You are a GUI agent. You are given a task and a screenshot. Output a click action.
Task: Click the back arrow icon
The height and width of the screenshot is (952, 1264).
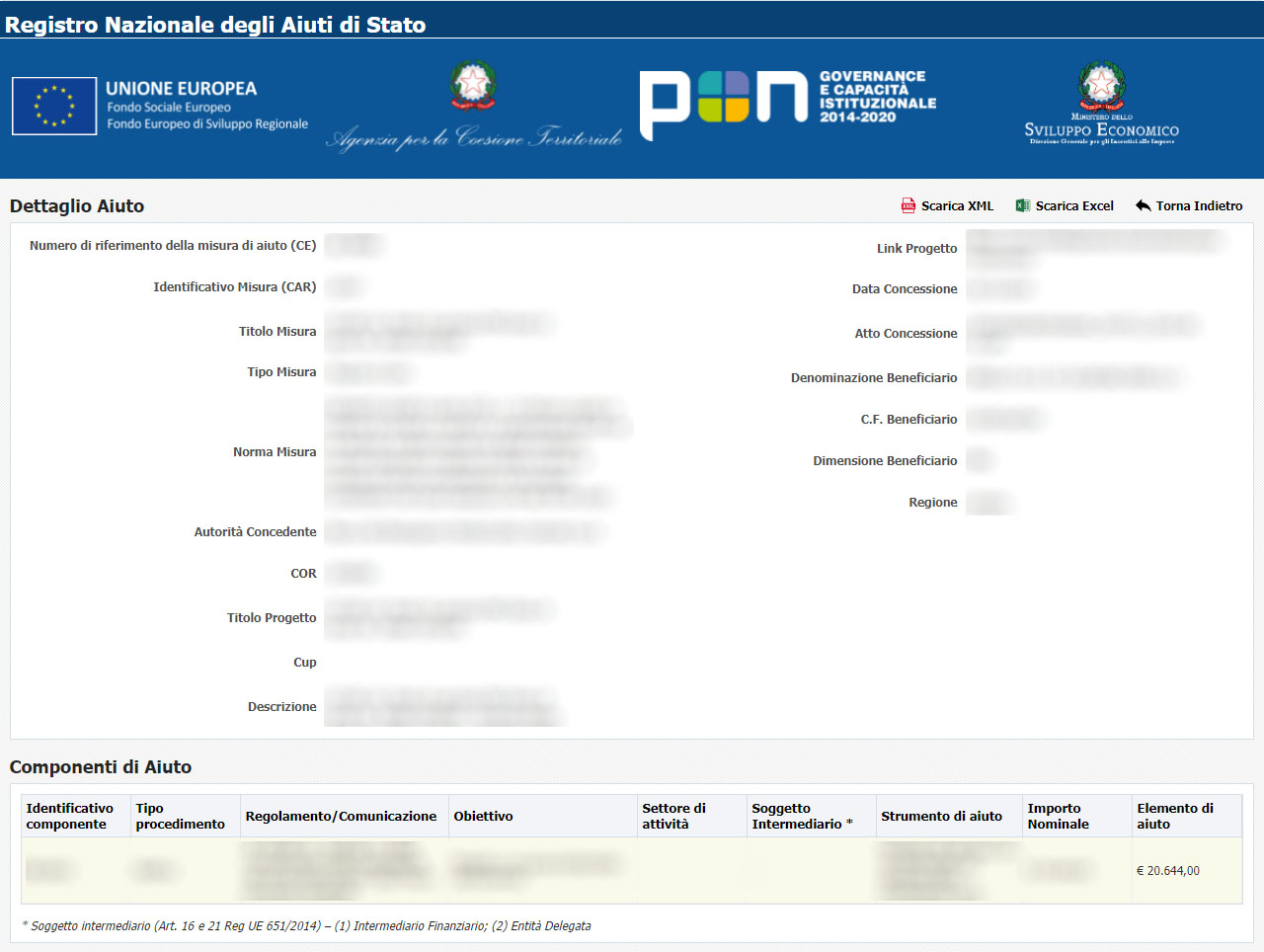click(1143, 205)
